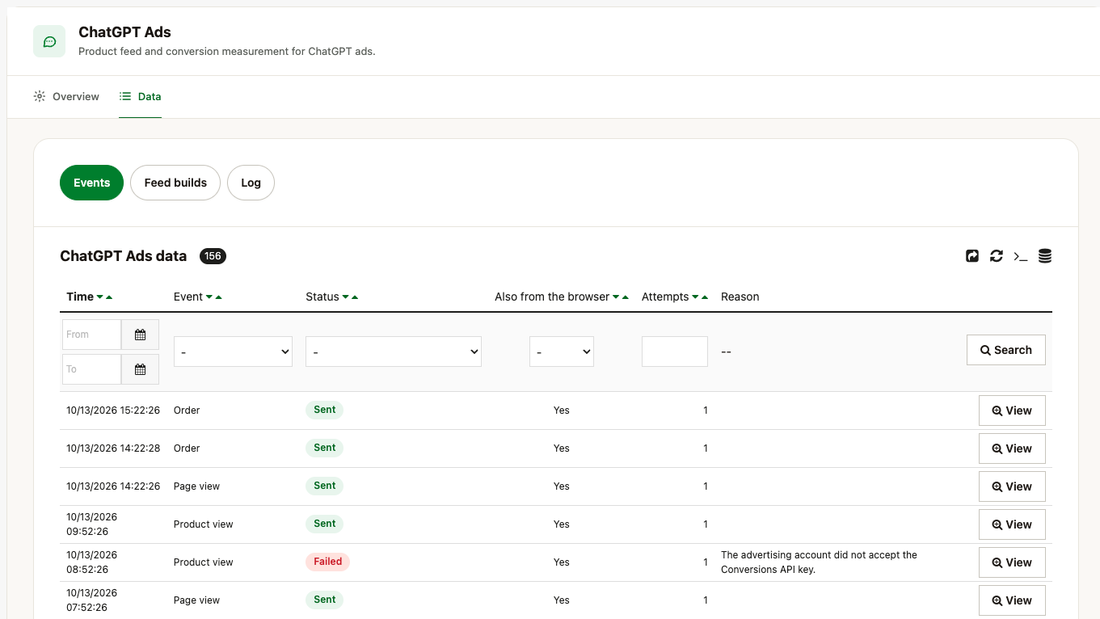Open the Log sub-tab

click(x=250, y=182)
